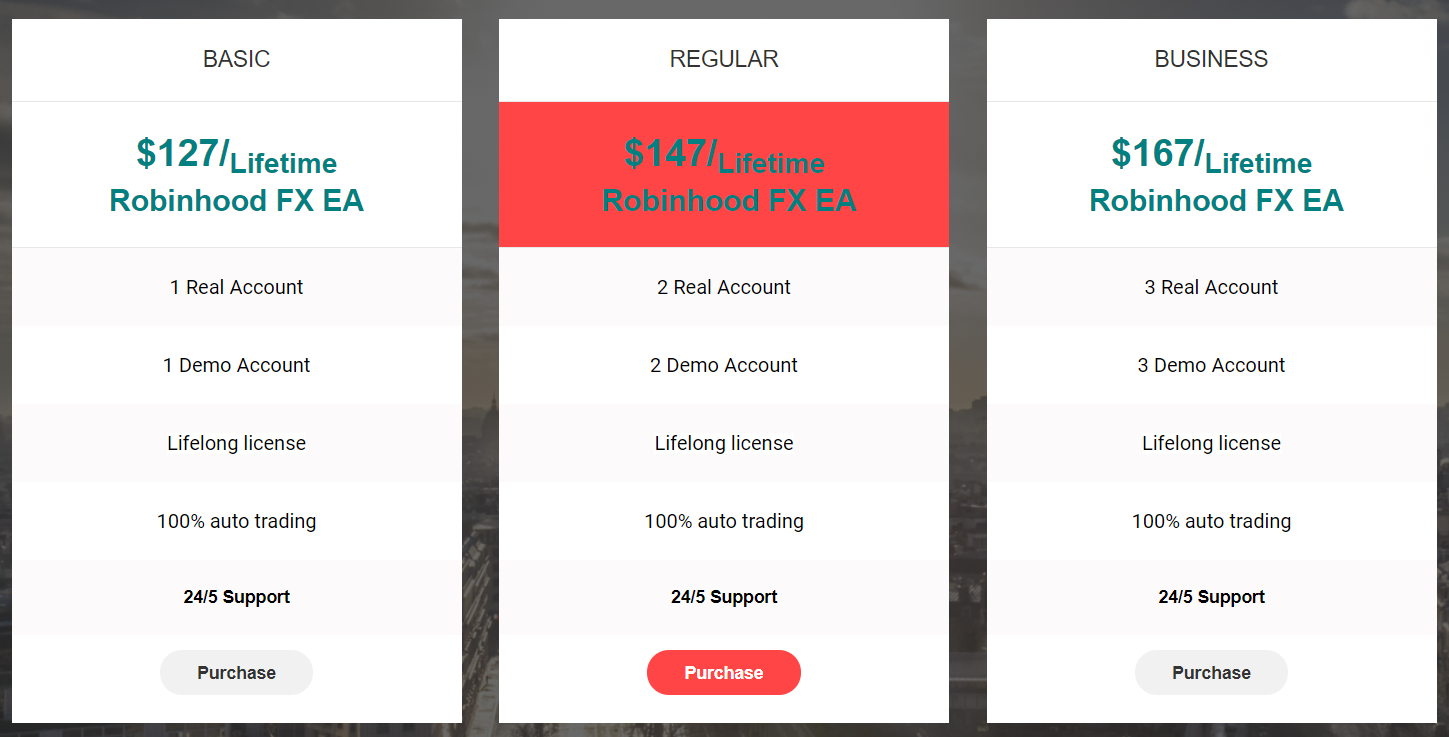The width and height of the screenshot is (1449, 737).
Task: Click '3 Demo Account' in BUSINESS column
Action: 1211,365
